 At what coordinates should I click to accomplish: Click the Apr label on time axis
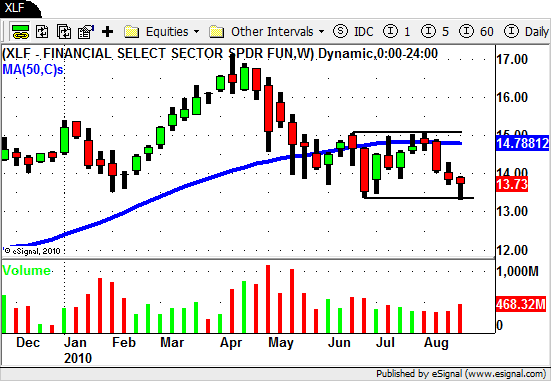click(x=231, y=343)
